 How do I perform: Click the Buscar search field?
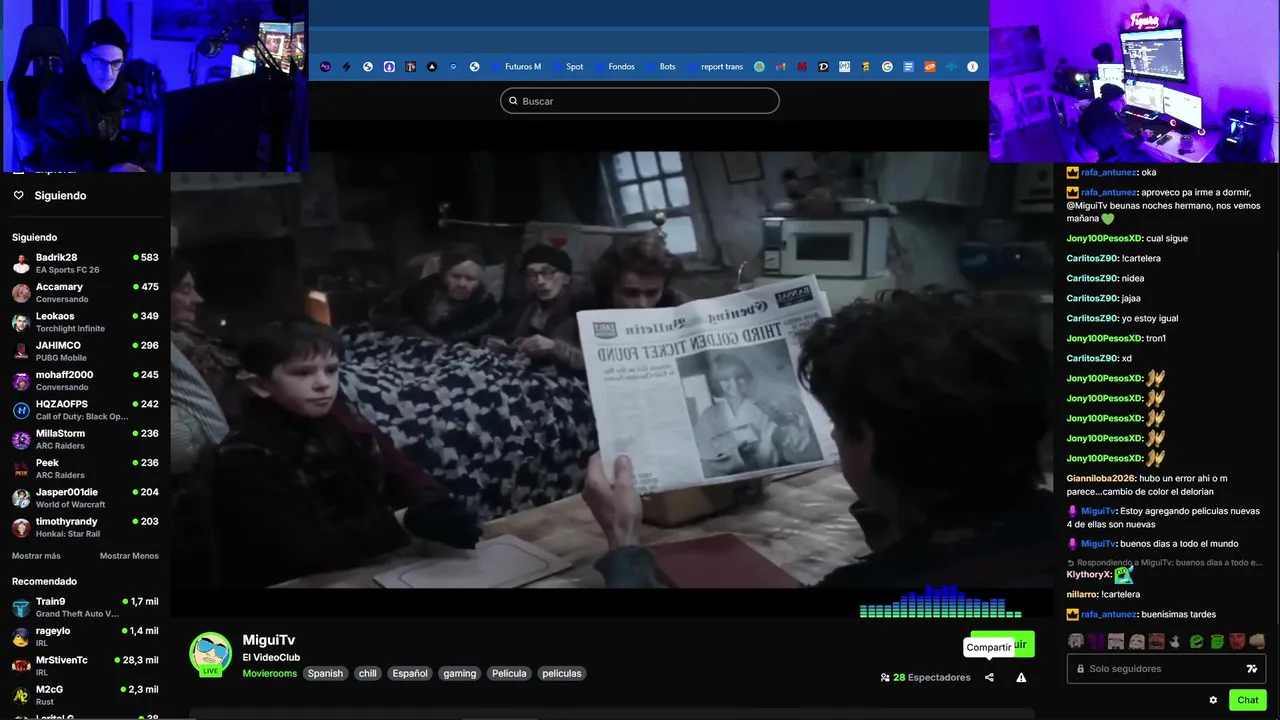click(639, 101)
